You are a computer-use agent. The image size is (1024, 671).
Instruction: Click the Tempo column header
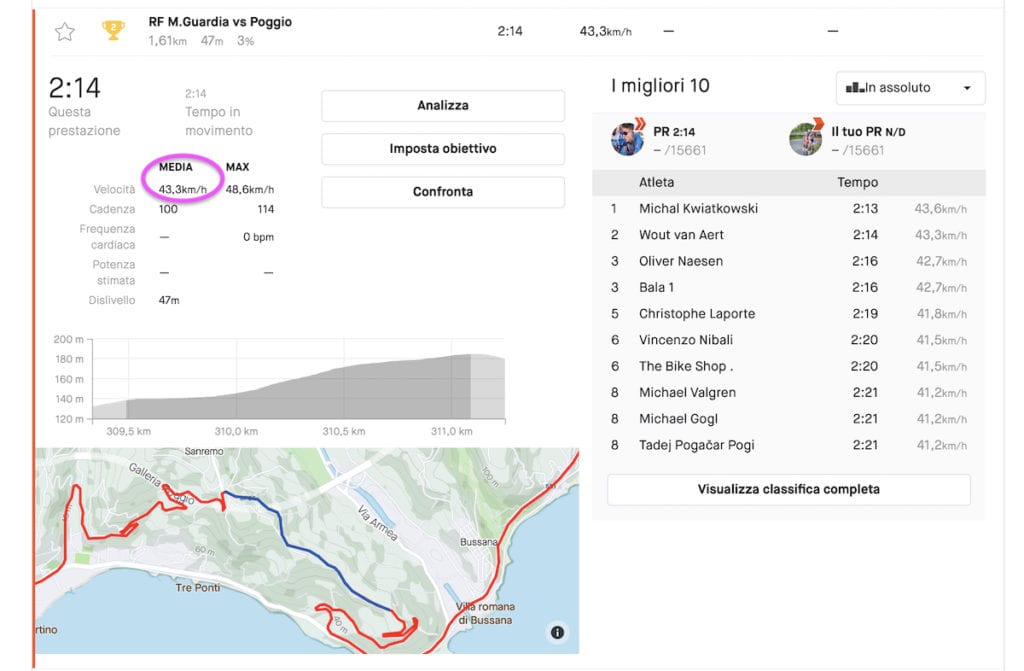click(x=857, y=183)
